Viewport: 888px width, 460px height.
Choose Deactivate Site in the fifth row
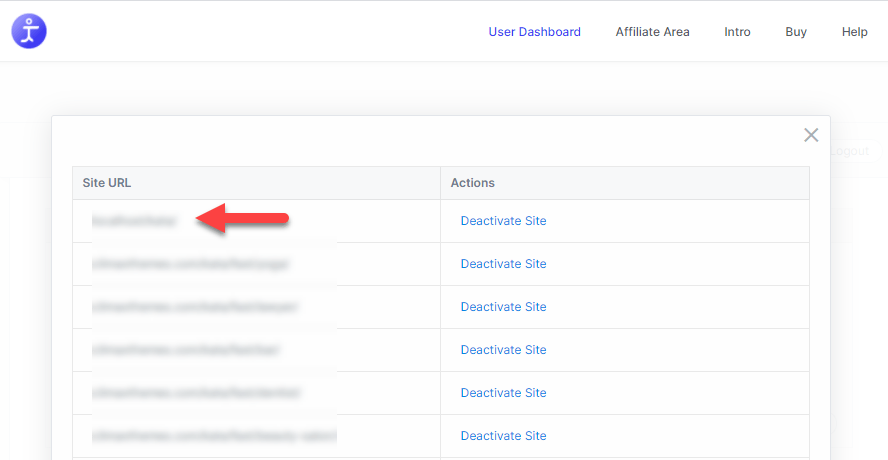(503, 393)
